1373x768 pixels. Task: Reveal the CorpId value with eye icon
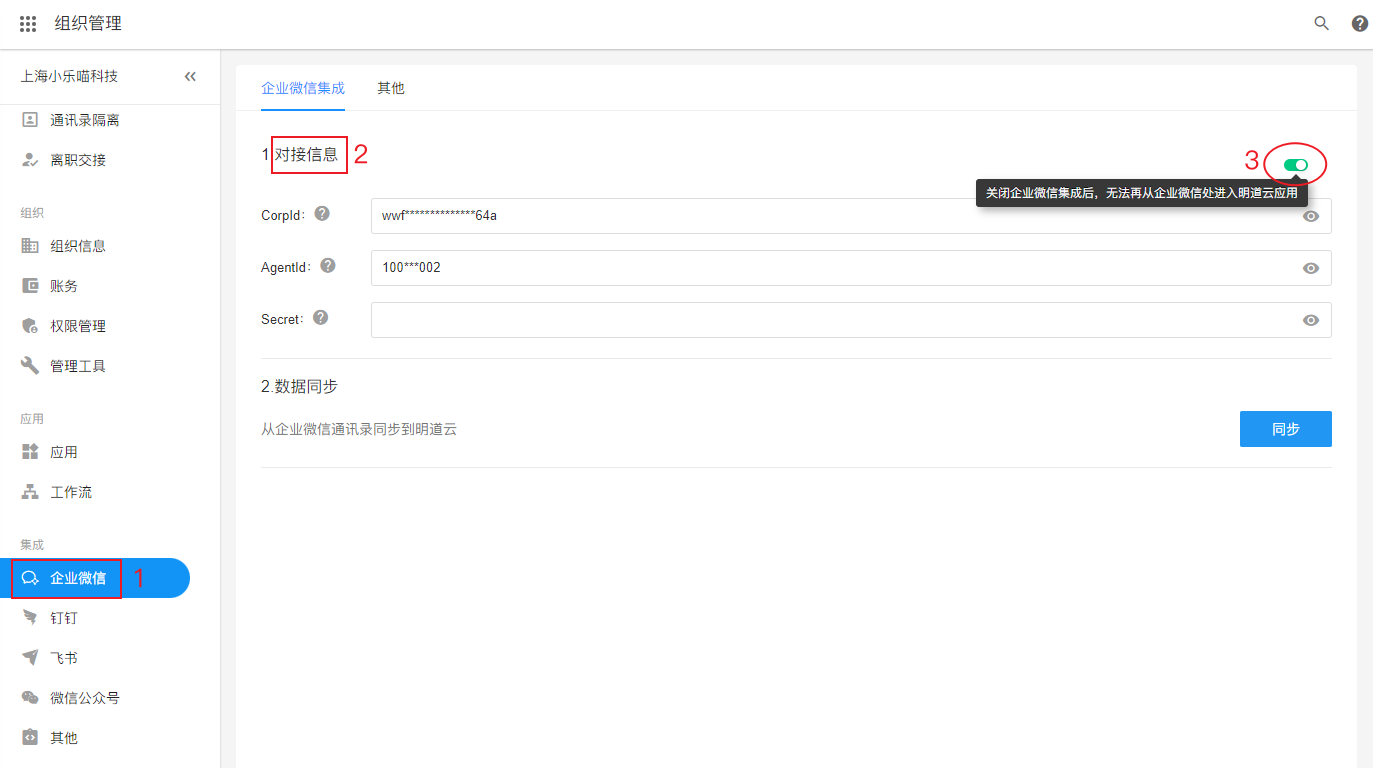(x=1310, y=216)
